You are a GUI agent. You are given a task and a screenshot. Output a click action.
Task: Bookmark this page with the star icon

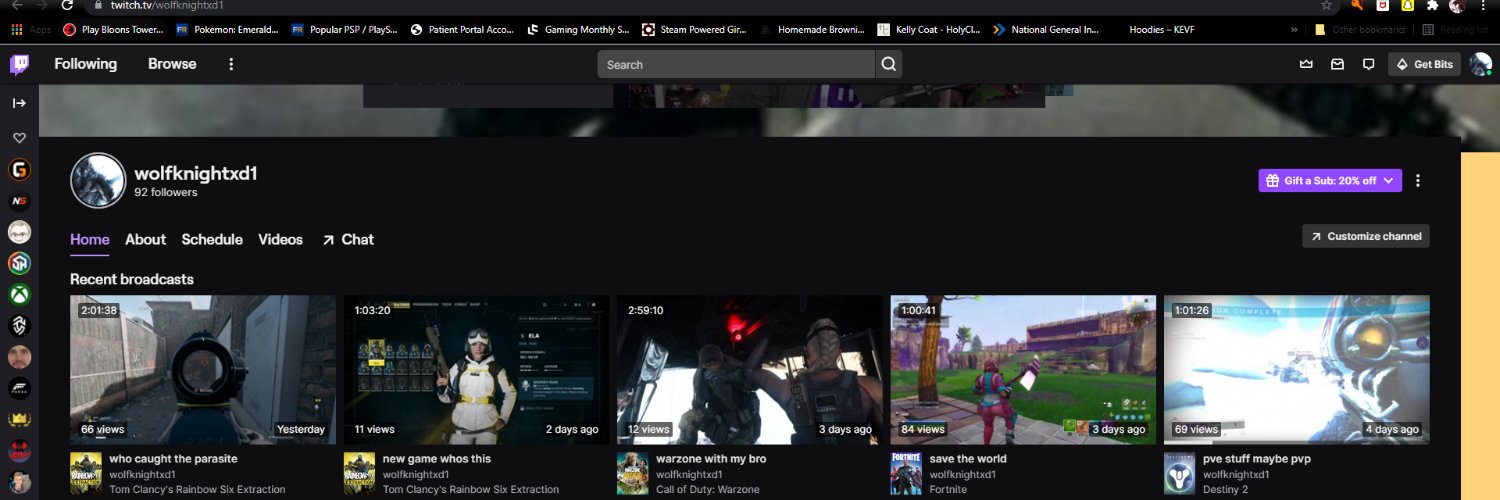click(1326, 6)
